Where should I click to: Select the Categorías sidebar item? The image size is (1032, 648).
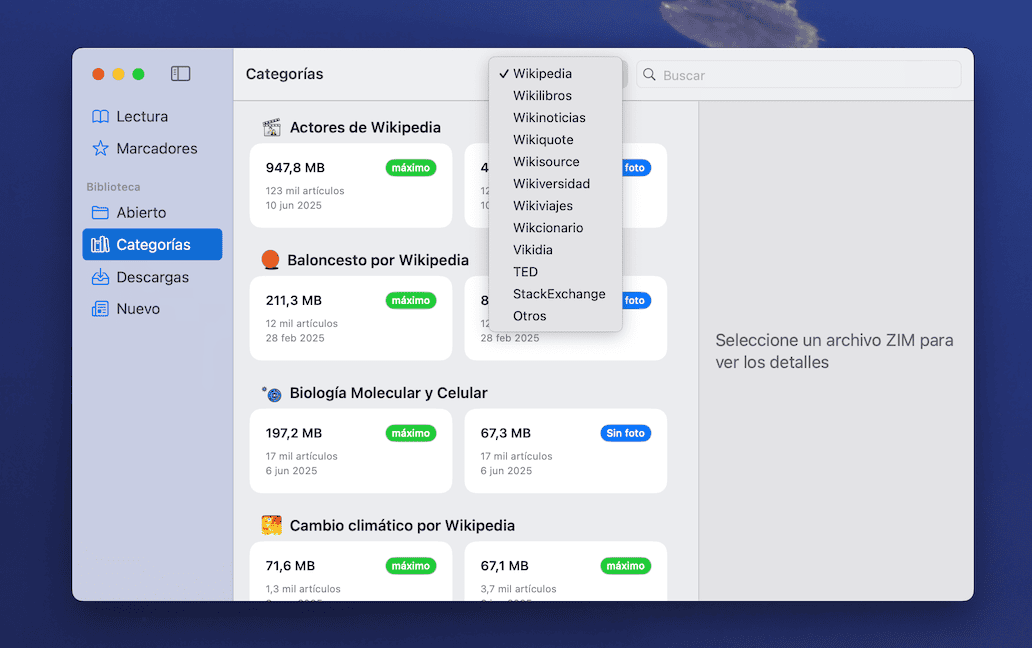coord(152,245)
